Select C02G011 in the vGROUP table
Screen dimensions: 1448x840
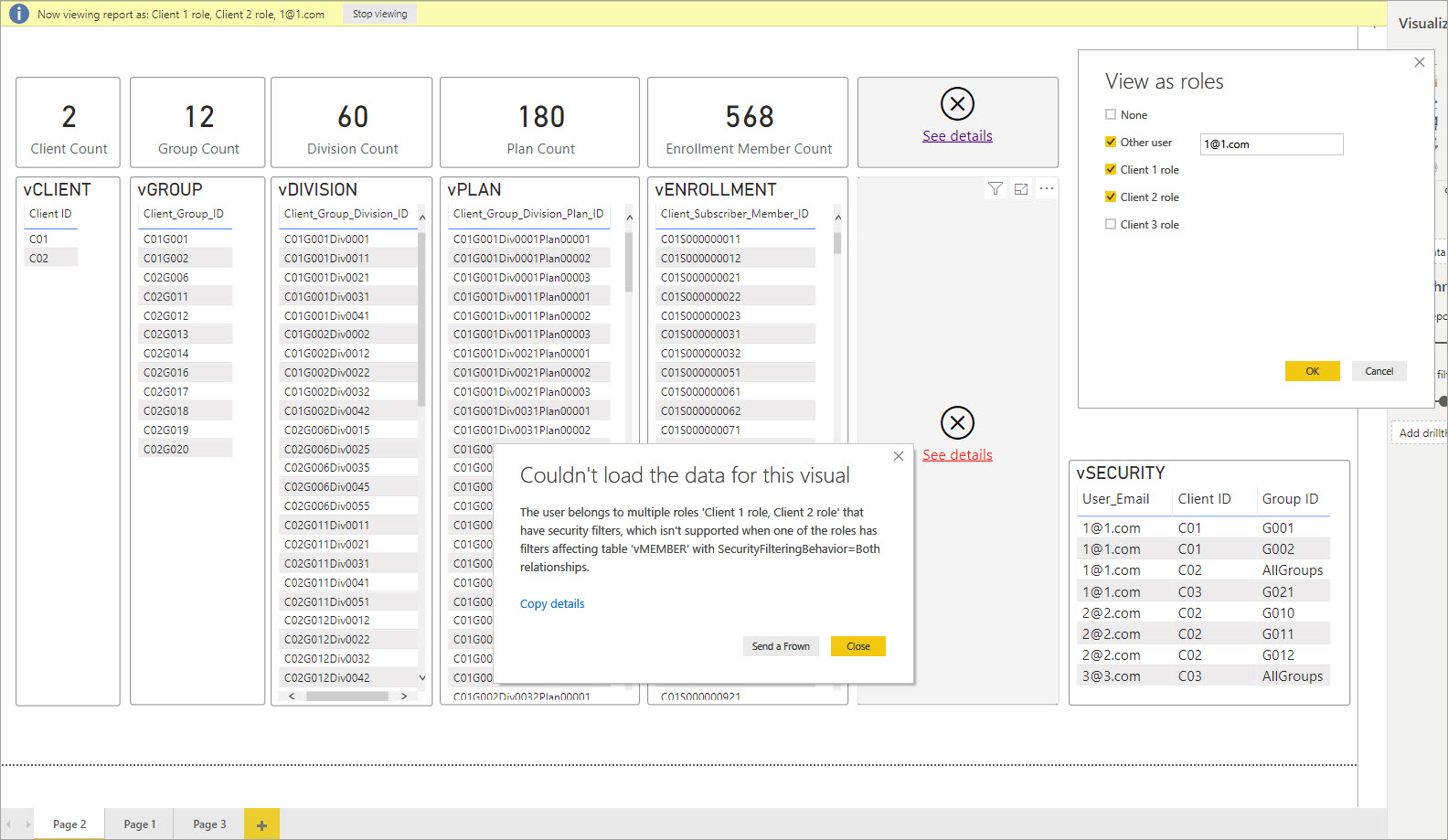[186, 297]
